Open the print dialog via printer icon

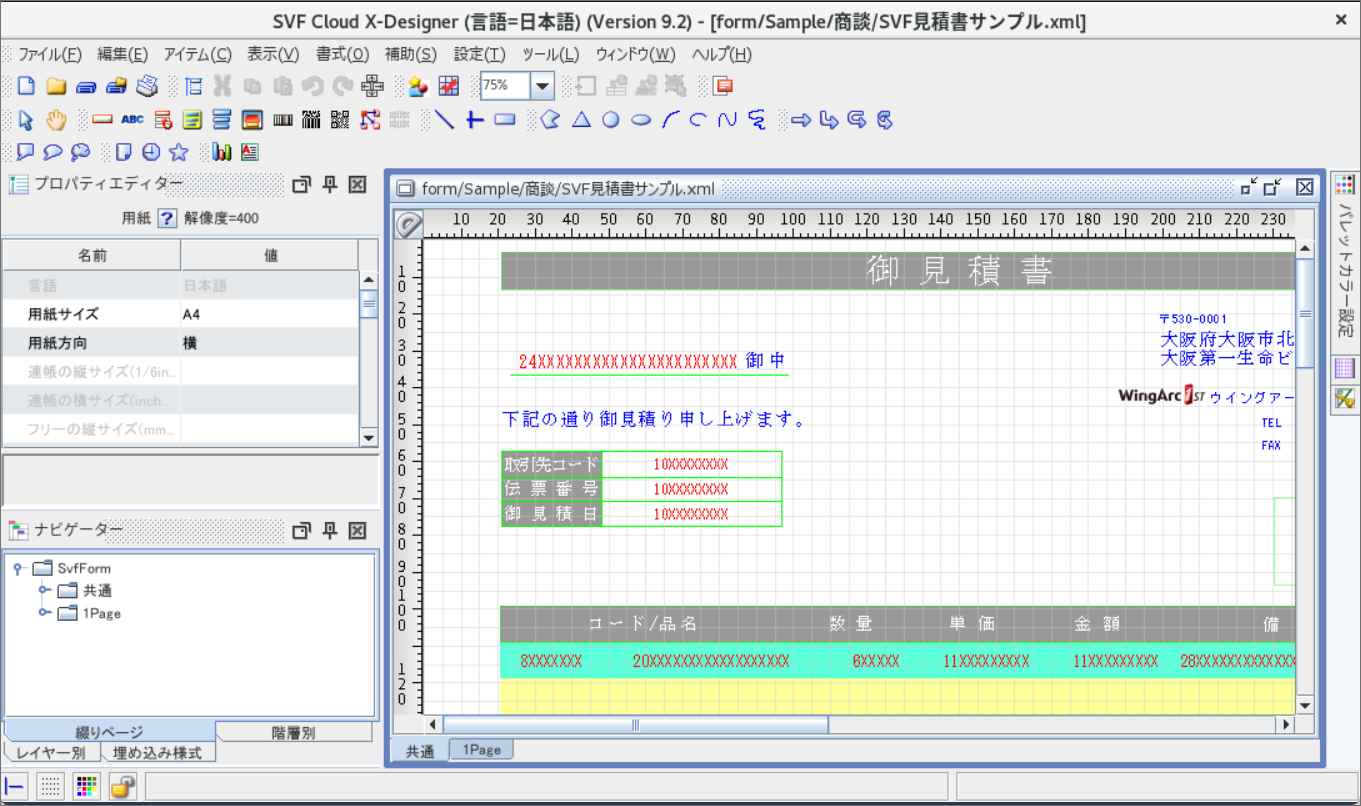pos(145,87)
